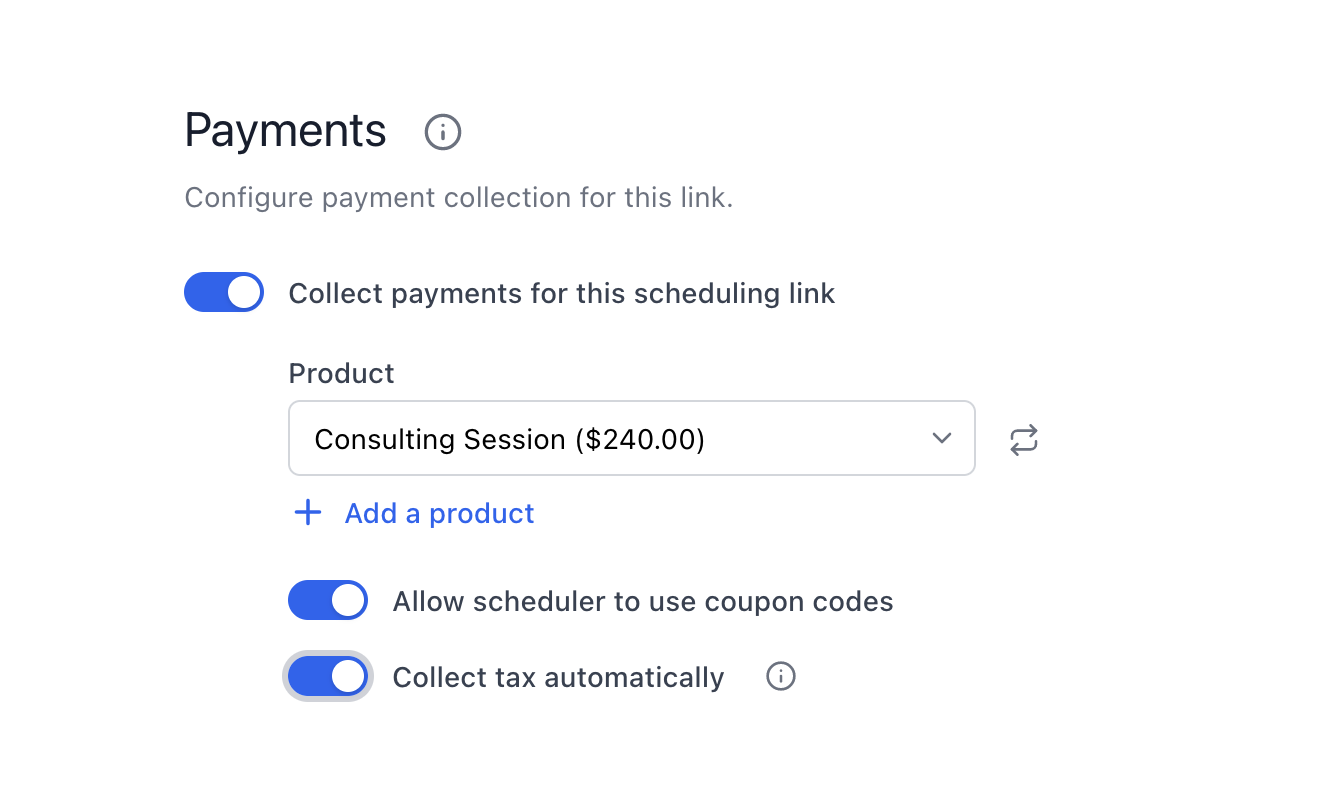Turn off Collect payments for this scheduling link

[224, 293]
